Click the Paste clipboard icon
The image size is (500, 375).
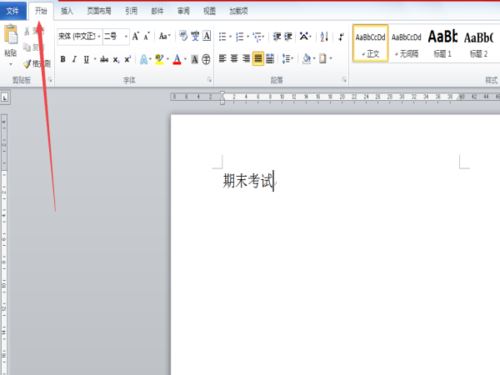11,34
